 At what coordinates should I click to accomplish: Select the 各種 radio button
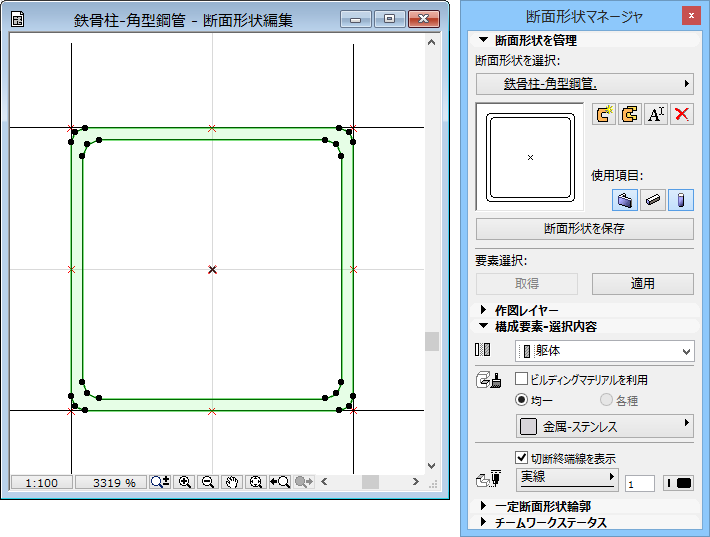pos(606,400)
